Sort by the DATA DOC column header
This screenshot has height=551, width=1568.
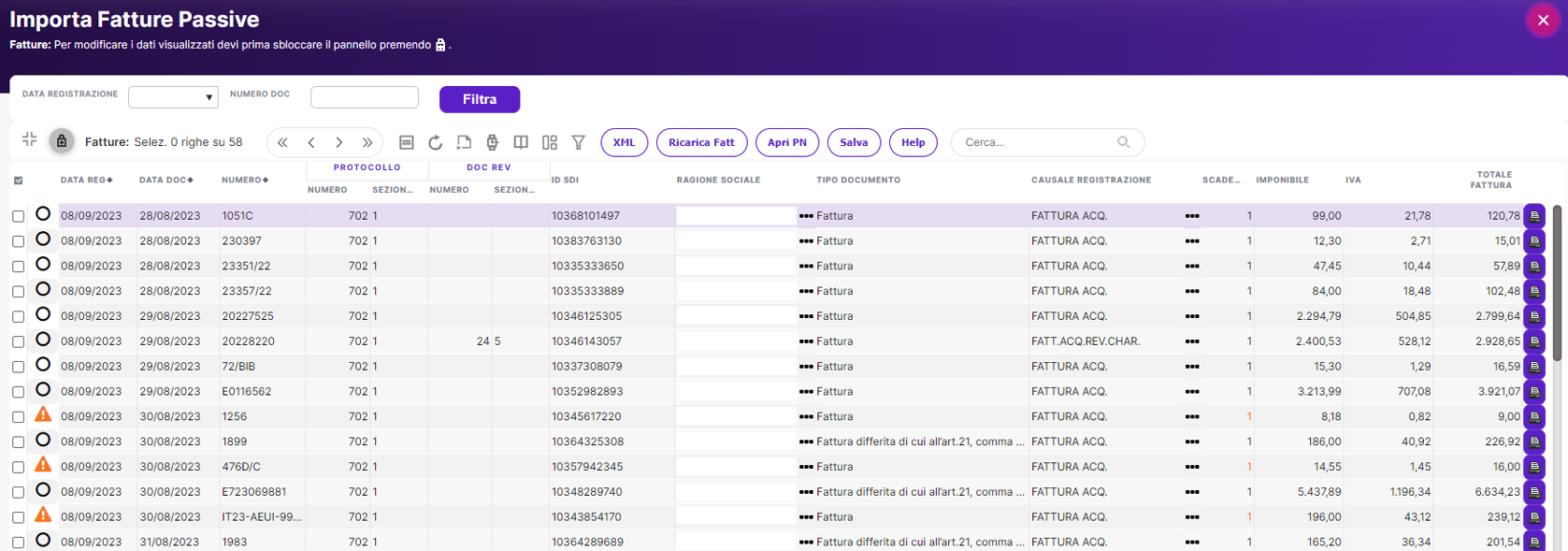coord(166,180)
